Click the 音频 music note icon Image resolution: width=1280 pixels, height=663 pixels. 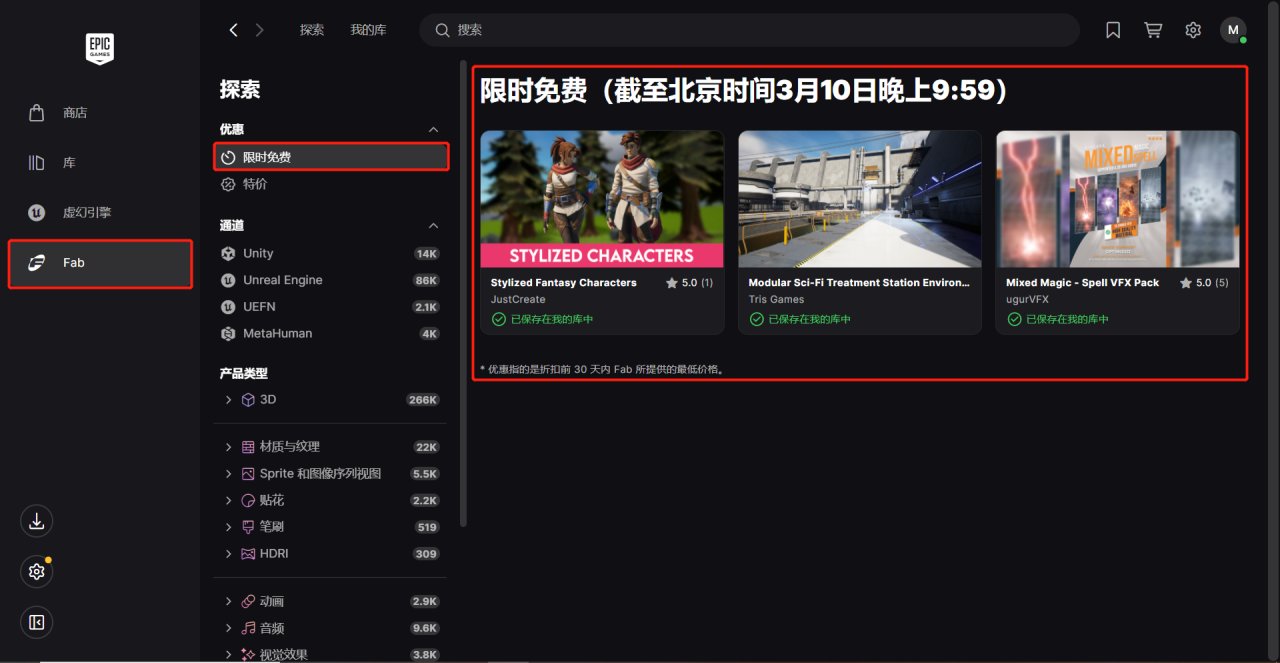249,628
